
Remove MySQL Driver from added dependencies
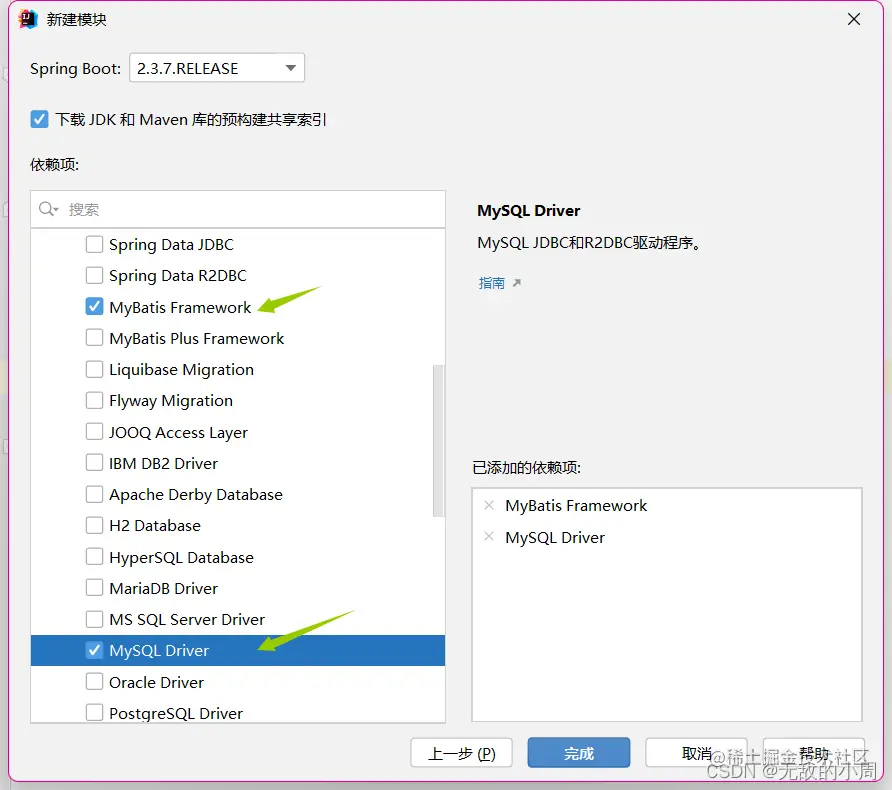click(x=489, y=536)
